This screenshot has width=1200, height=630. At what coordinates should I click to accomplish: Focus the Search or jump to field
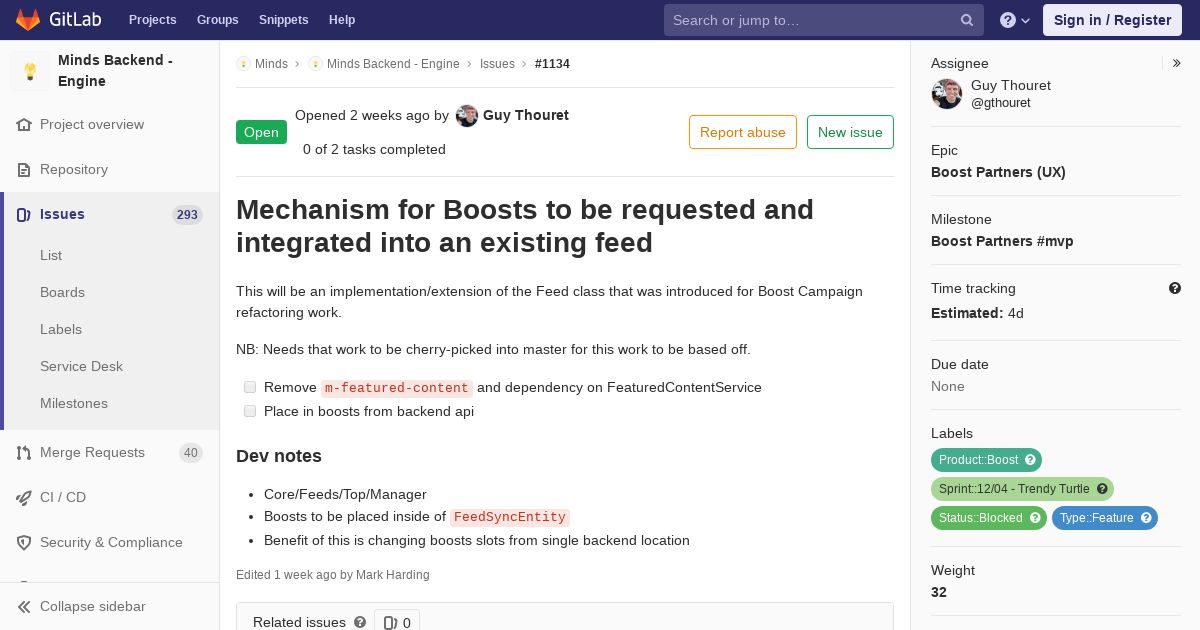point(824,20)
